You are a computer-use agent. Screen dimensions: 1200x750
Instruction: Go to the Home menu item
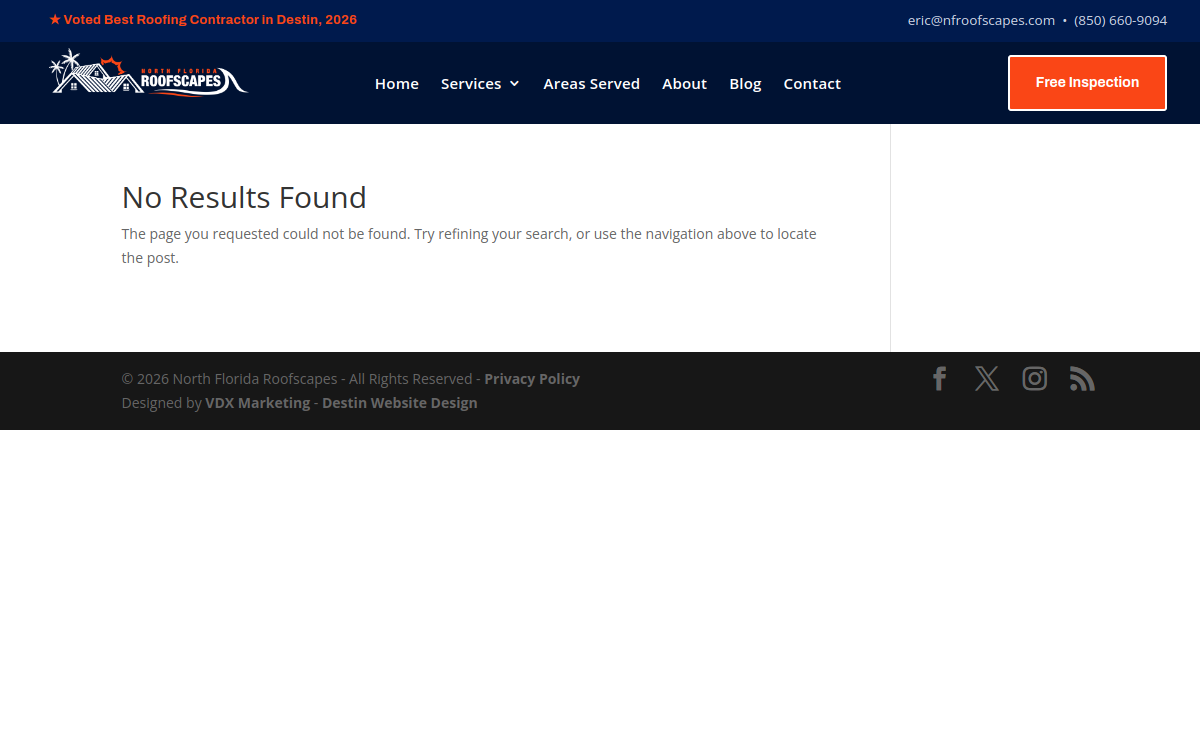(x=397, y=84)
